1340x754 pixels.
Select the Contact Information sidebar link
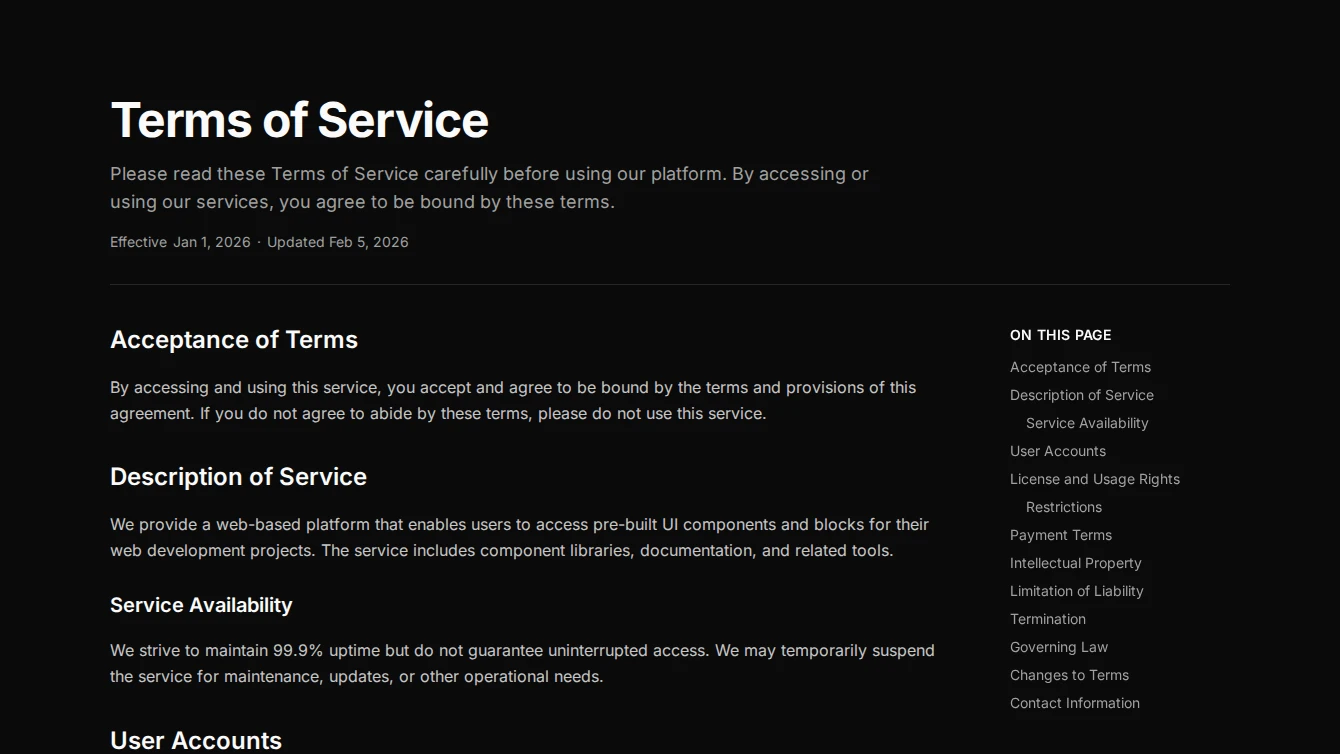click(x=1074, y=703)
